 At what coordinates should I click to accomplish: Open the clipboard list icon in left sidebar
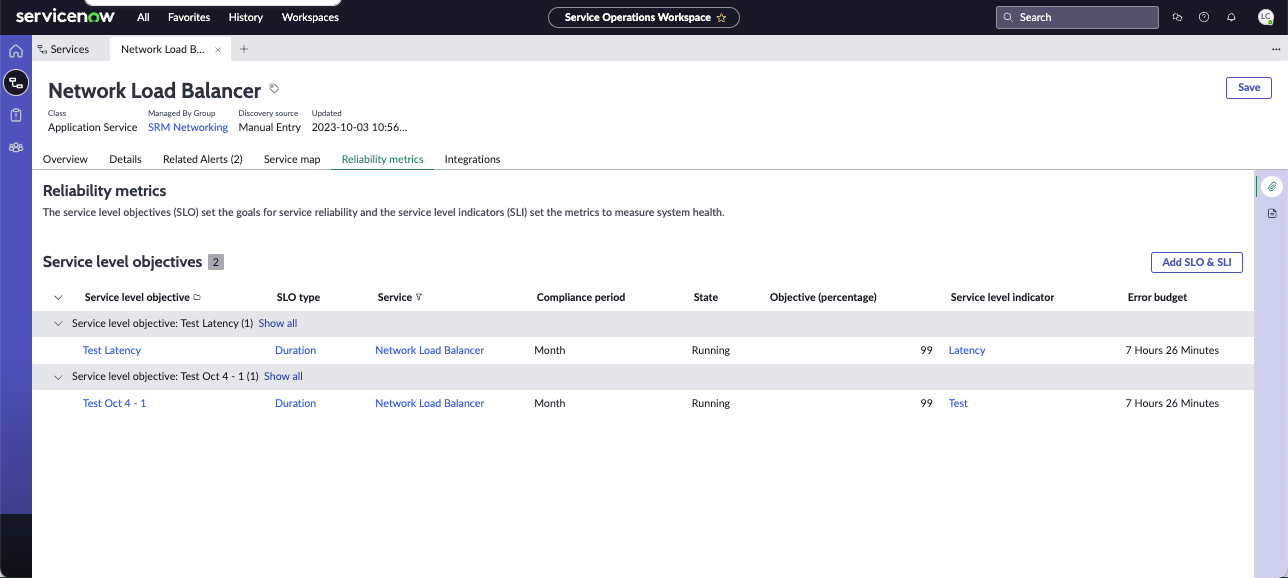click(x=16, y=115)
